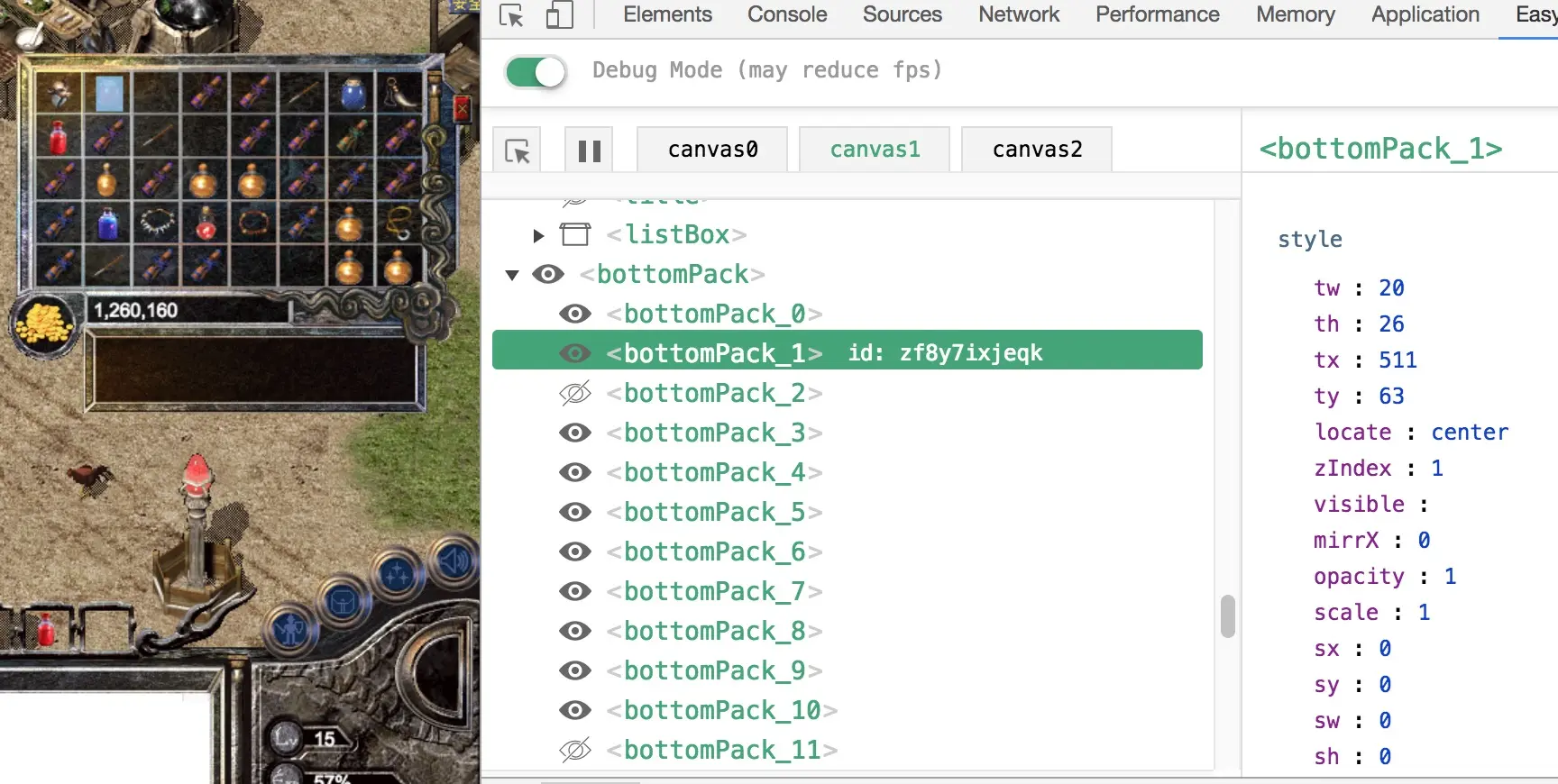This screenshot has height=784, width=1558.
Task: Click the pearl necklace inventory item
Action: [157, 222]
